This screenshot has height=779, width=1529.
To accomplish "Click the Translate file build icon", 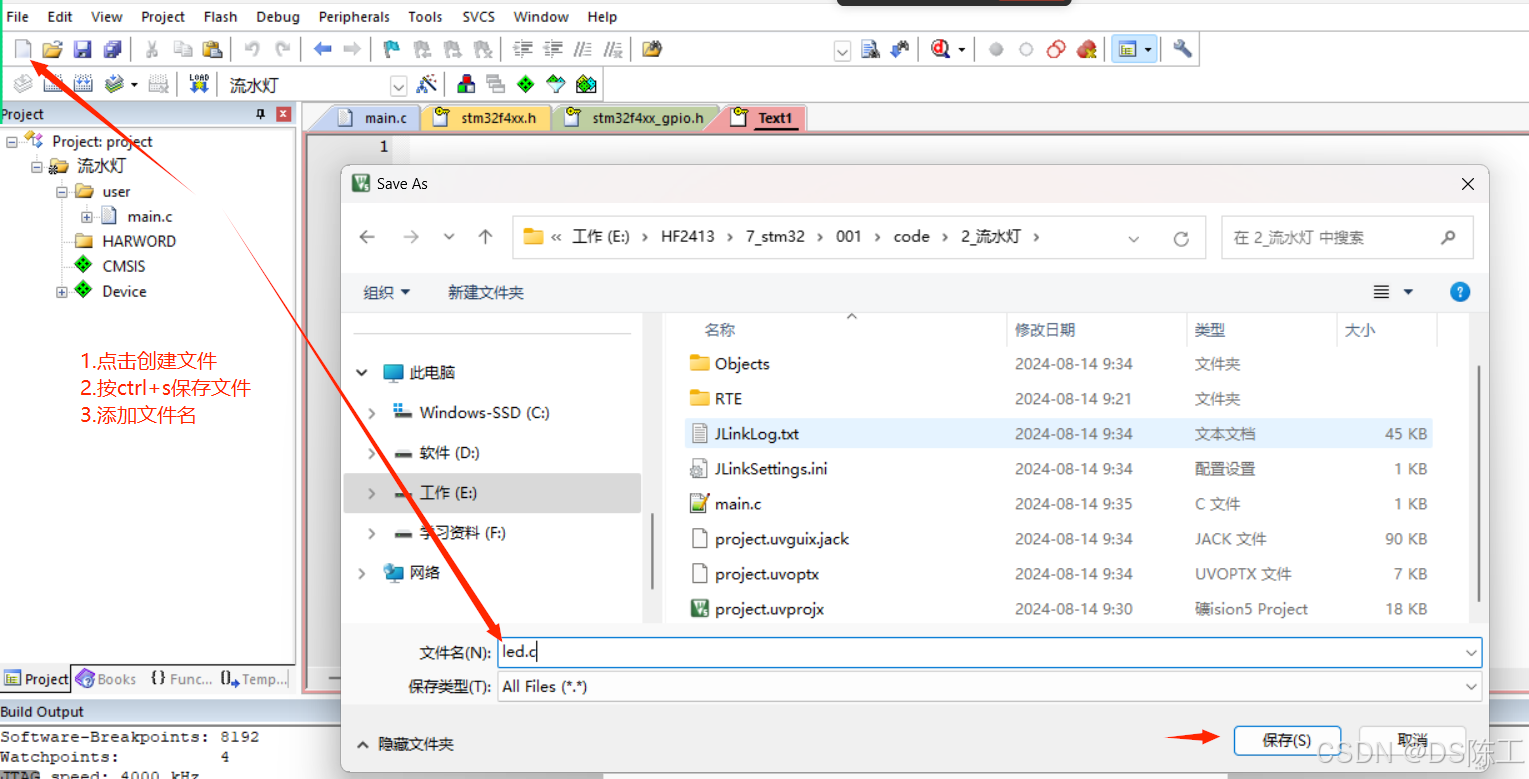I will [23, 84].
